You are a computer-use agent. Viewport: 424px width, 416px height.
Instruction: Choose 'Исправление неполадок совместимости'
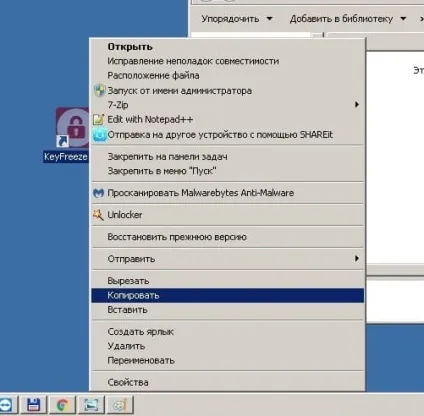[193, 61]
